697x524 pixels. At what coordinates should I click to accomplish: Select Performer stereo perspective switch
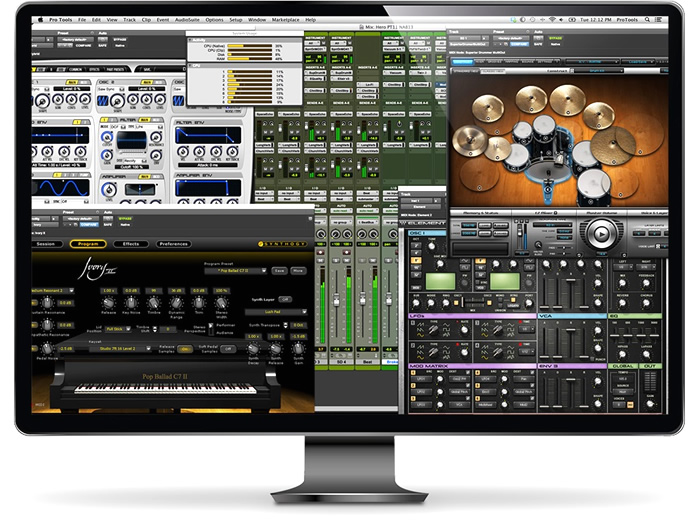[x=211, y=328]
